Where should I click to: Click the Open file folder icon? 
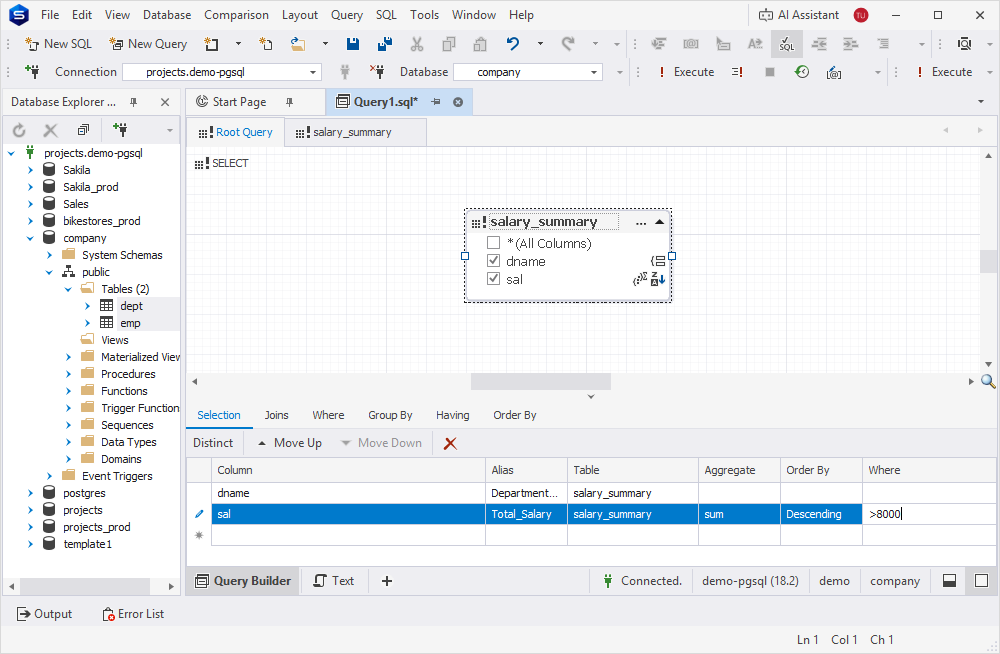pyautogui.click(x=297, y=44)
